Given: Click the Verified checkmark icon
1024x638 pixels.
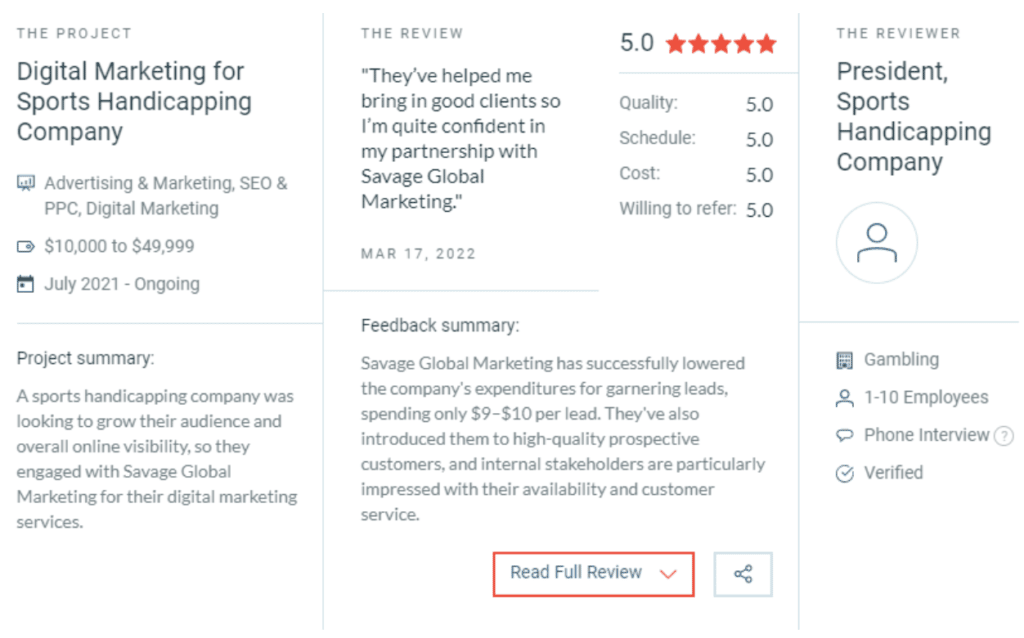Looking at the screenshot, I should coord(844,473).
